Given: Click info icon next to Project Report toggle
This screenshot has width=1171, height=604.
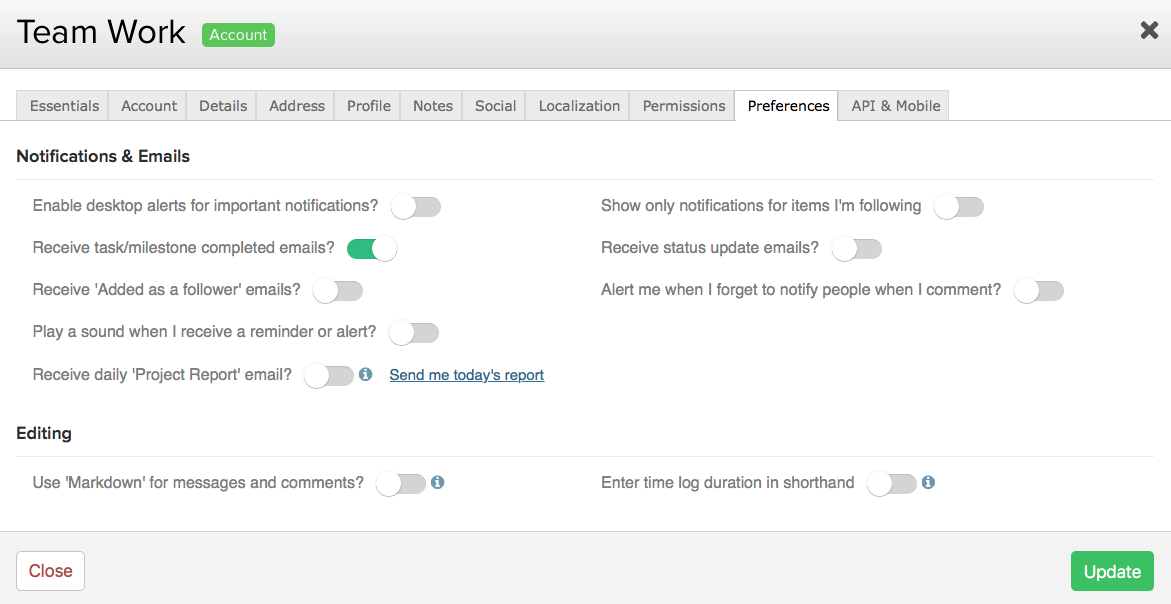Looking at the screenshot, I should pyautogui.click(x=365, y=374).
